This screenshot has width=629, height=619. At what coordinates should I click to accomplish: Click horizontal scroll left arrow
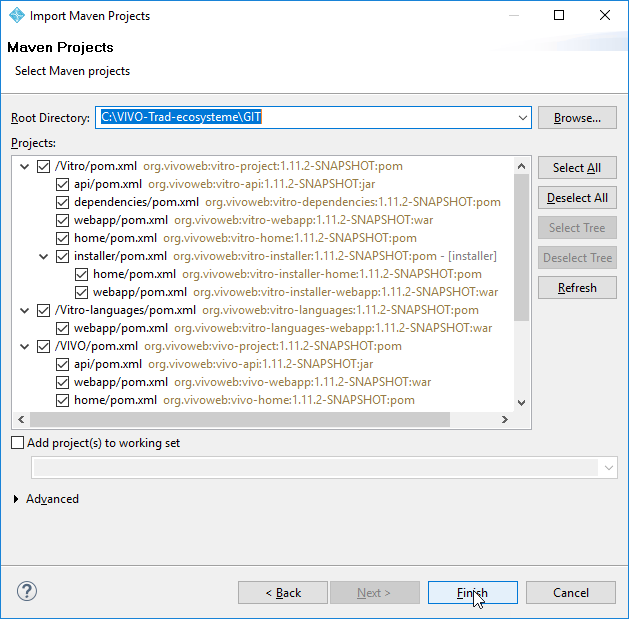pos(21,420)
